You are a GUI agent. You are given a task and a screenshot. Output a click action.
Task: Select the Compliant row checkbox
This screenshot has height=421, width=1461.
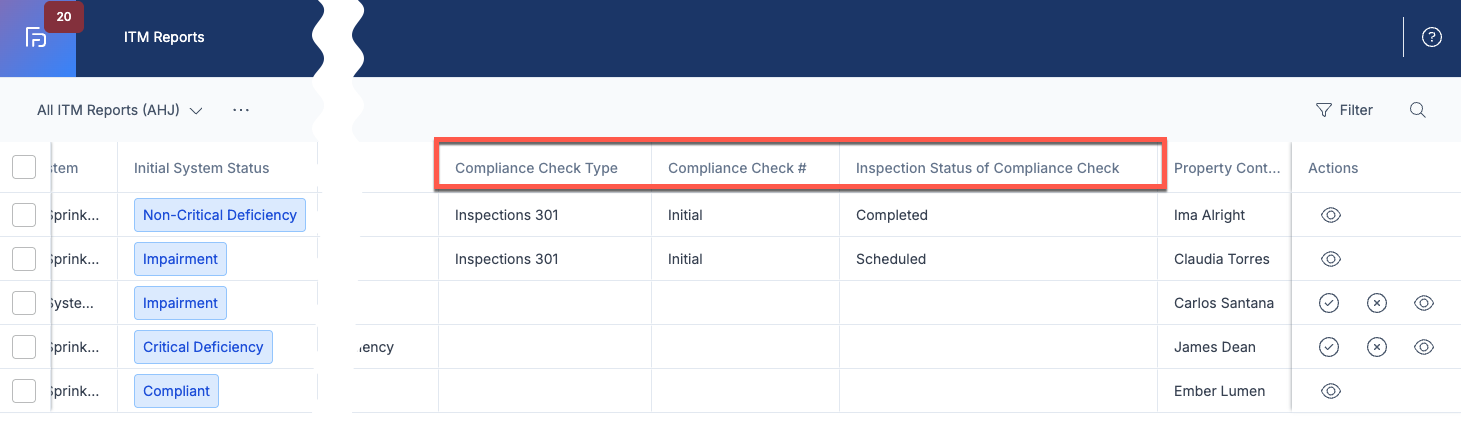pyautogui.click(x=24, y=391)
